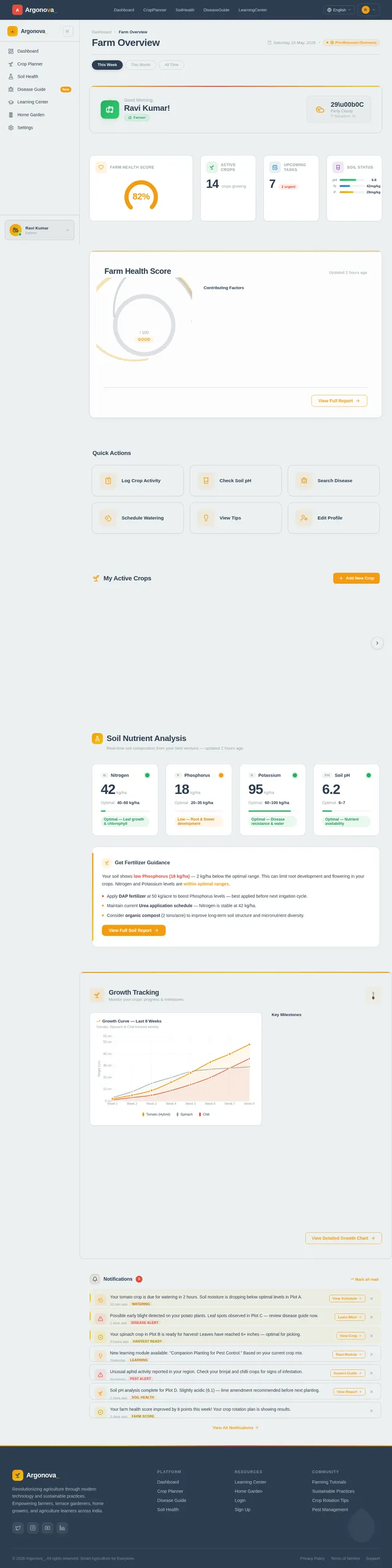
Task: Toggle Tomato (Hybrid) series in chart legend
Action: point(156,1114)
